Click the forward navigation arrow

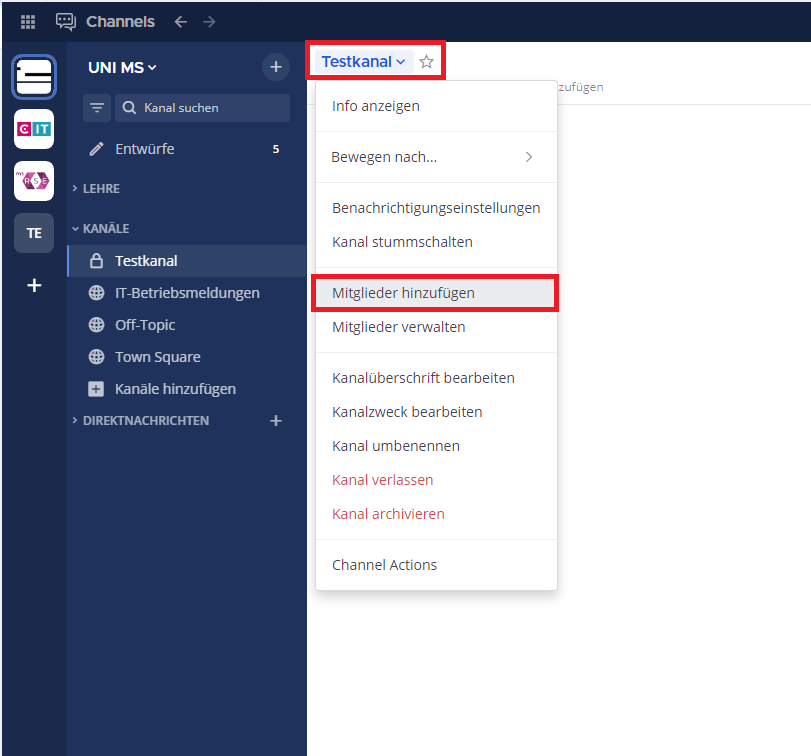(x=209, y=21)
